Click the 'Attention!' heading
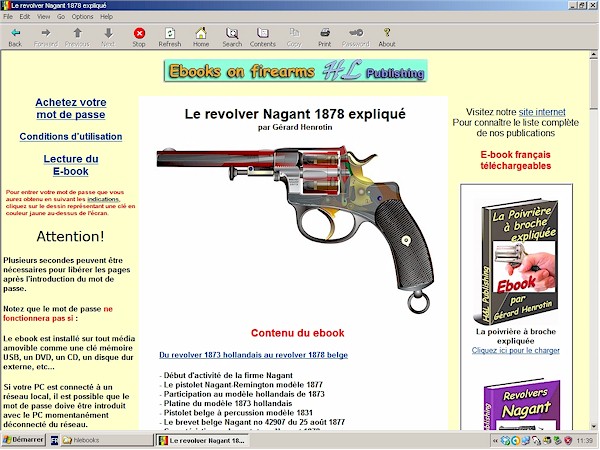Image resolution: width=600 pixels, height=450 pixels. [70, 236]
